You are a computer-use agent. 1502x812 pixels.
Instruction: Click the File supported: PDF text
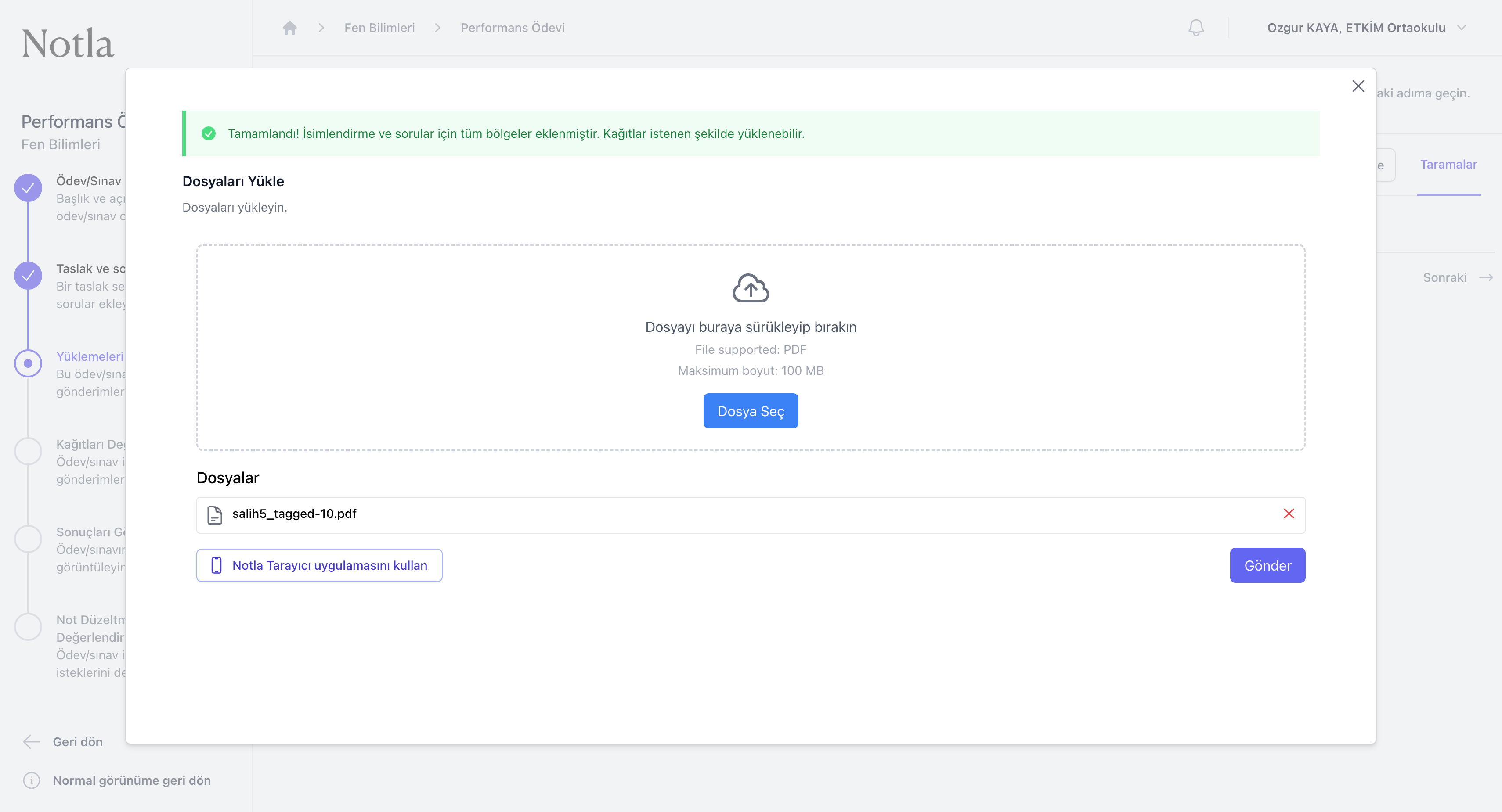pos(751,350)
